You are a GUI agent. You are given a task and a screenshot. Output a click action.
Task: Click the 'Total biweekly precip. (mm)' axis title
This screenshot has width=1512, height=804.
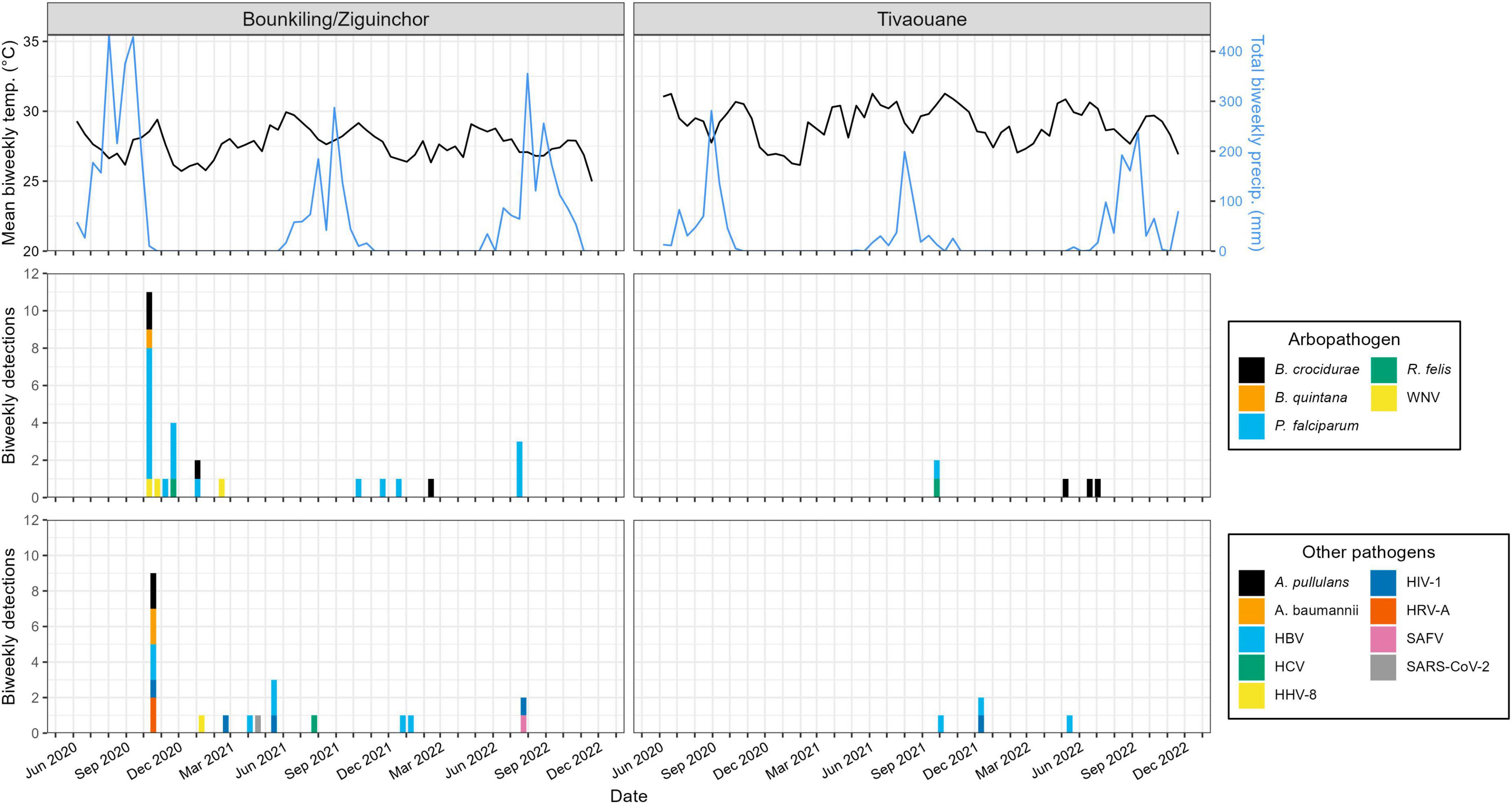click(x=1257, y=143)
